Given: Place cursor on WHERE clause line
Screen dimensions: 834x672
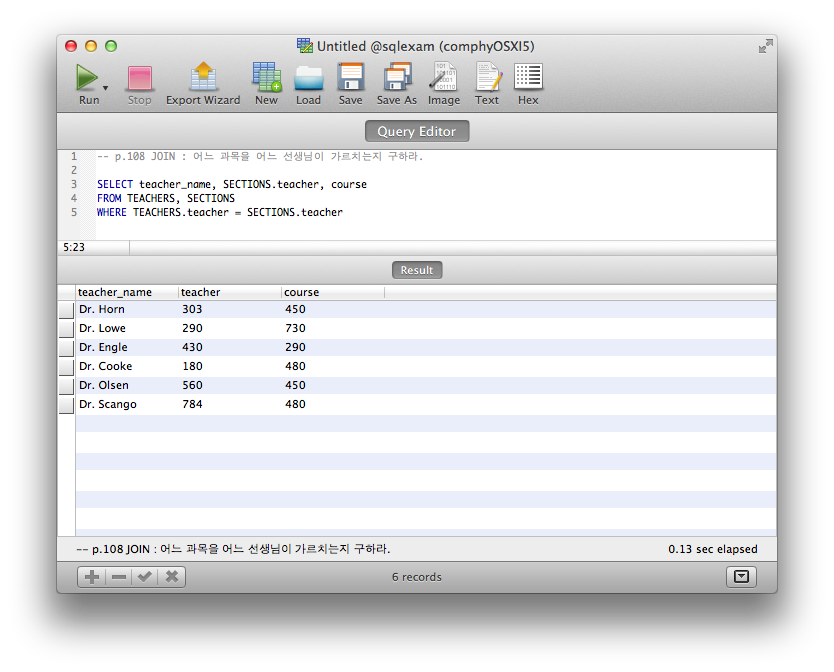Looking at the screenshot, I should tap(220, 212).
